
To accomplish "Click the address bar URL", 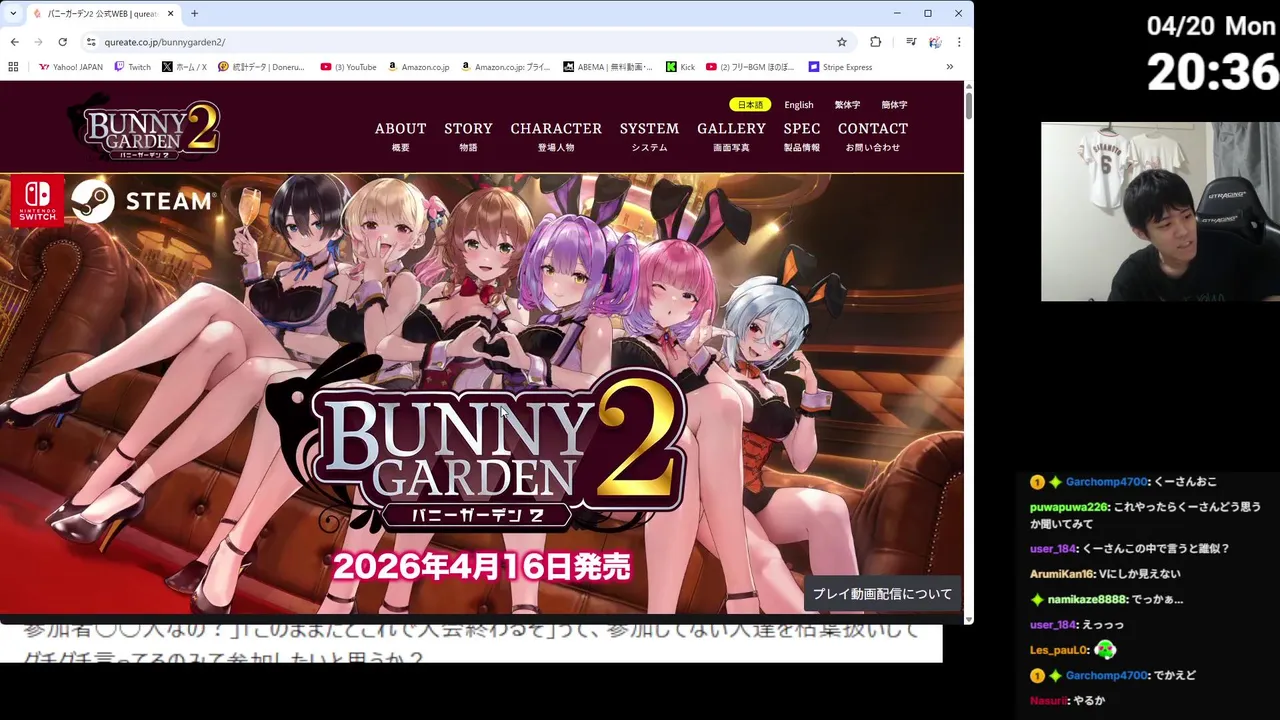I will 164,42.
